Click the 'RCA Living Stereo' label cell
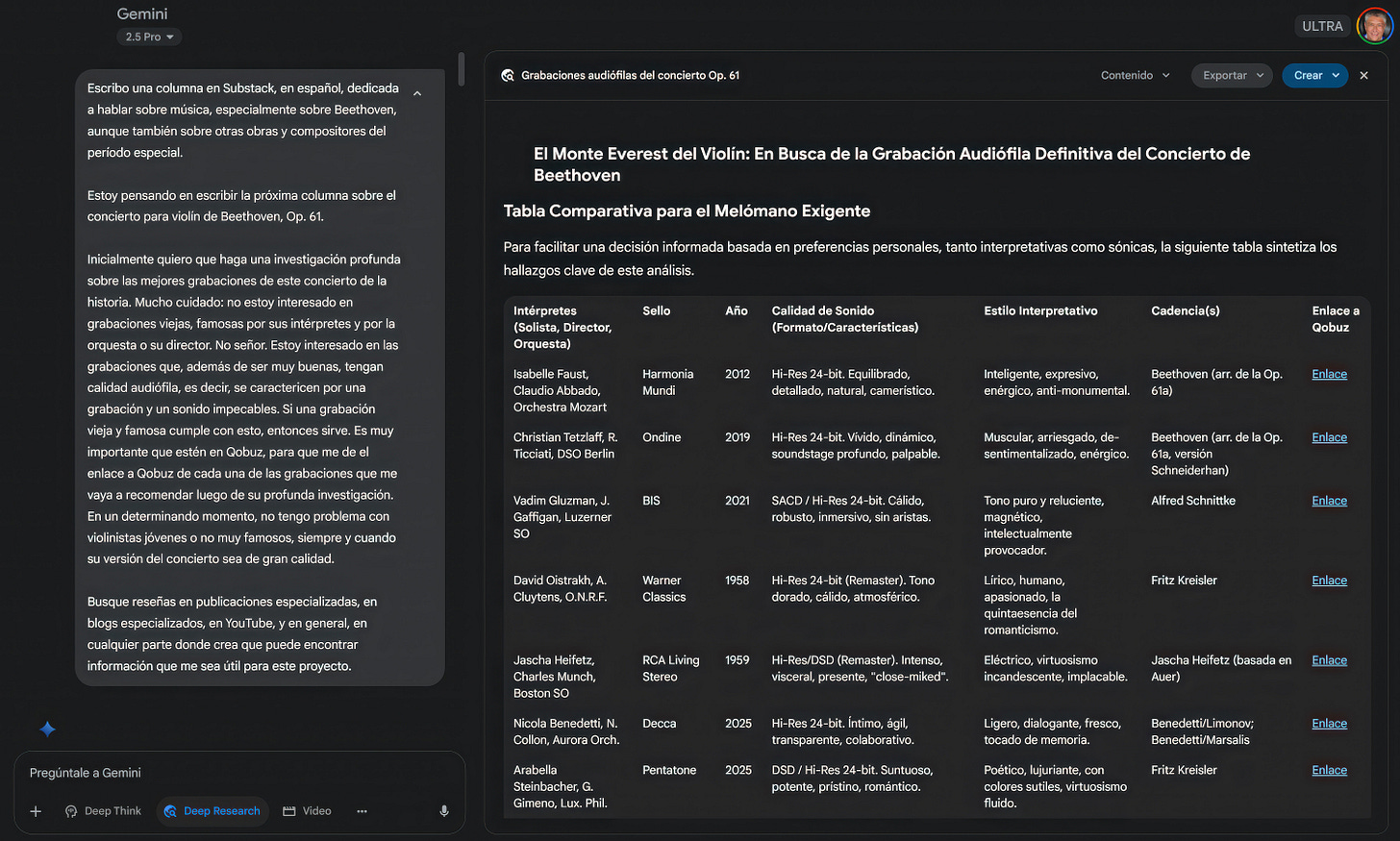This screenshot has width=1400, height=841. (670, 668)
